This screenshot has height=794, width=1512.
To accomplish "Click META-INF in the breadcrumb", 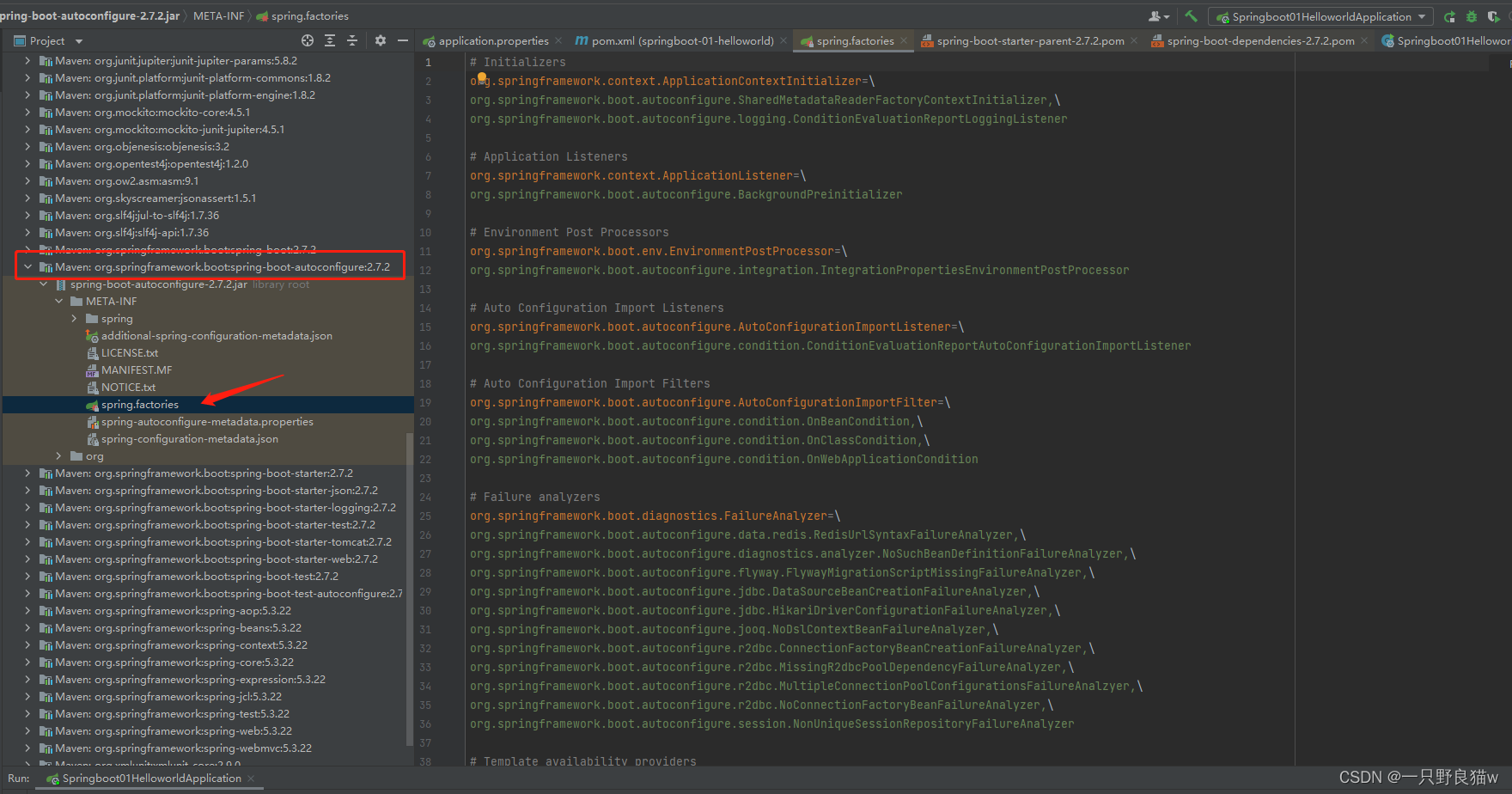I will point(218,16).
